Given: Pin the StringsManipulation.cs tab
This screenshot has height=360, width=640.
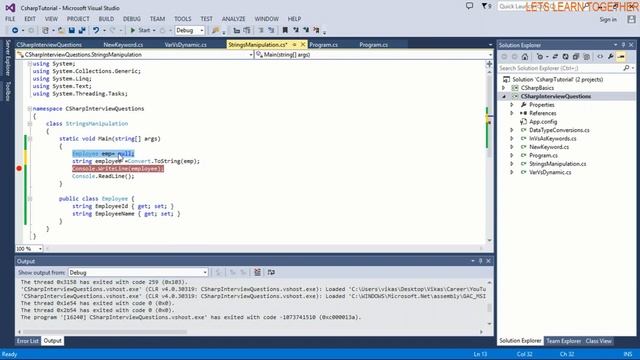Looking at the screenshot, I should click(x=294, y=44).
